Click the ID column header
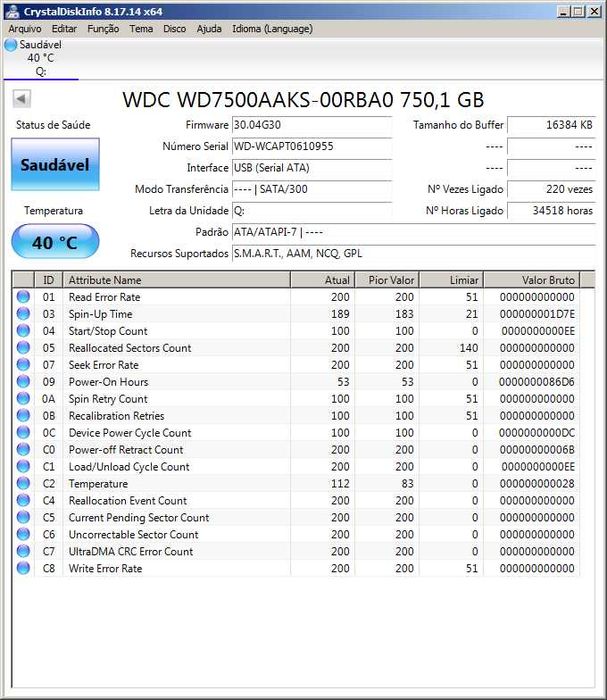607x700 pixels. coord(48,280)
